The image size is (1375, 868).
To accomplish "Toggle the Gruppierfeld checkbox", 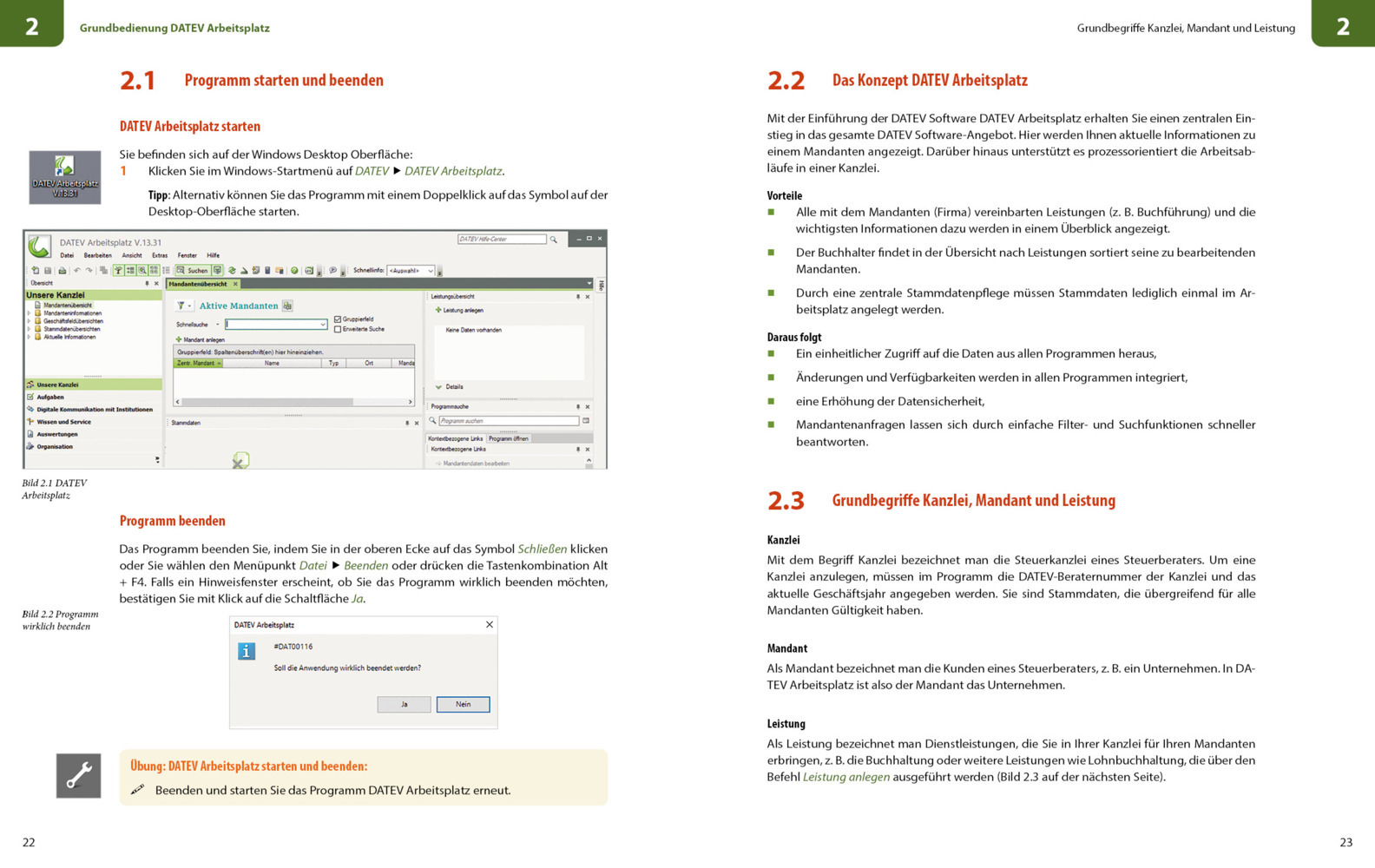I will pos(338,319).
